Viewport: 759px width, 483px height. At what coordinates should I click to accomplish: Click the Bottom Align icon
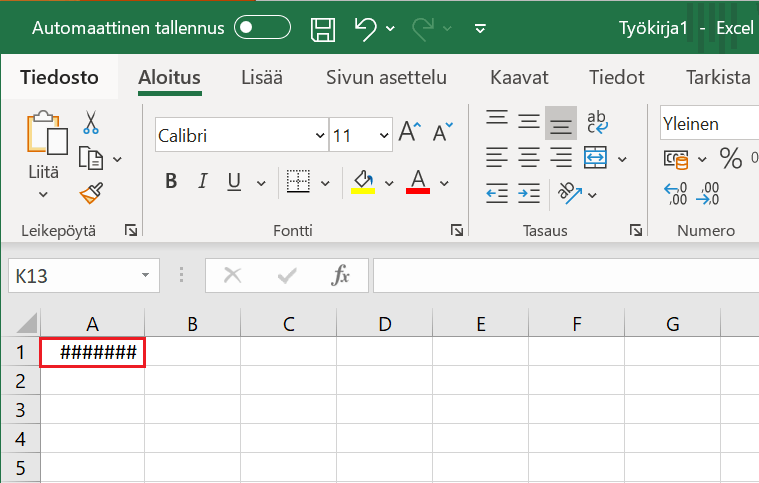coord(561,123)
